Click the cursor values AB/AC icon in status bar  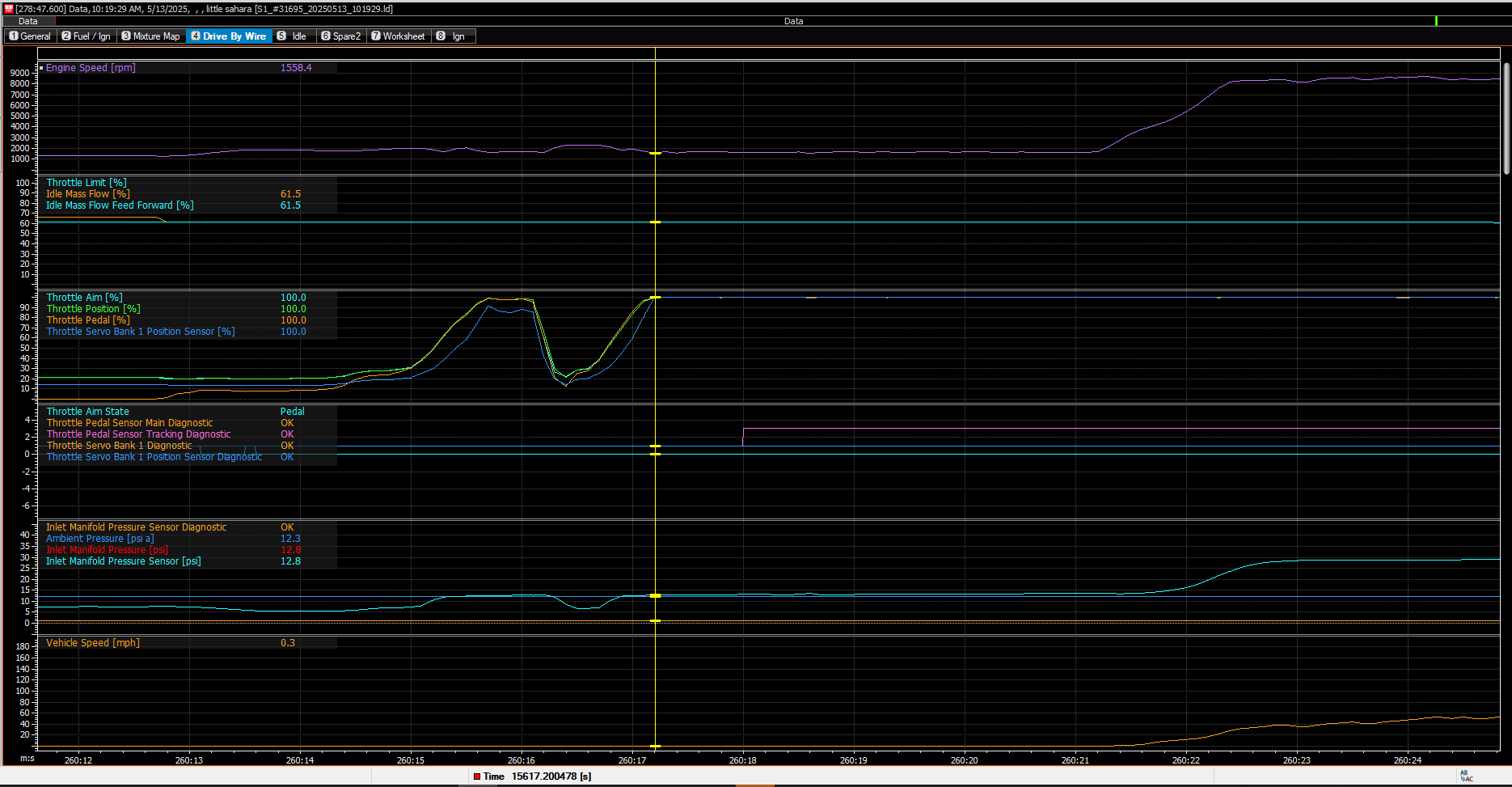(1465, 776)
